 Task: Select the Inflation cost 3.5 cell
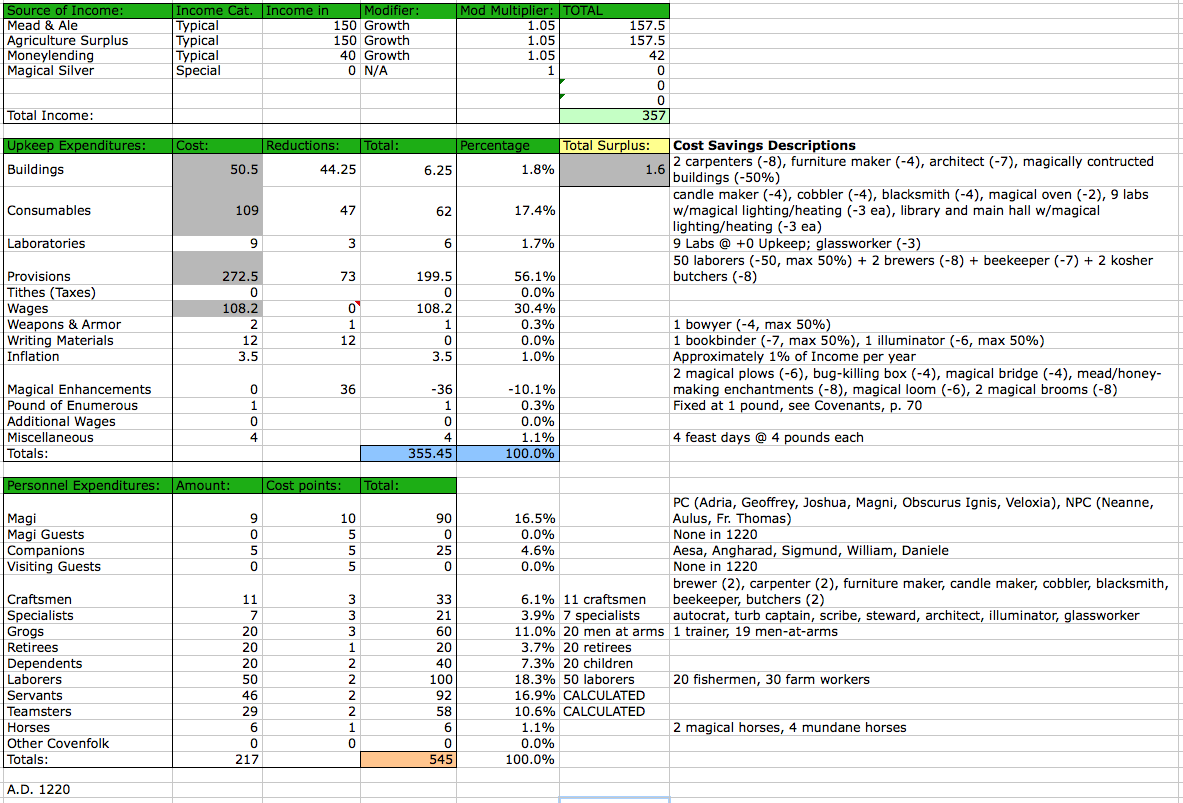pyautogui.click(x=218, y=356)
